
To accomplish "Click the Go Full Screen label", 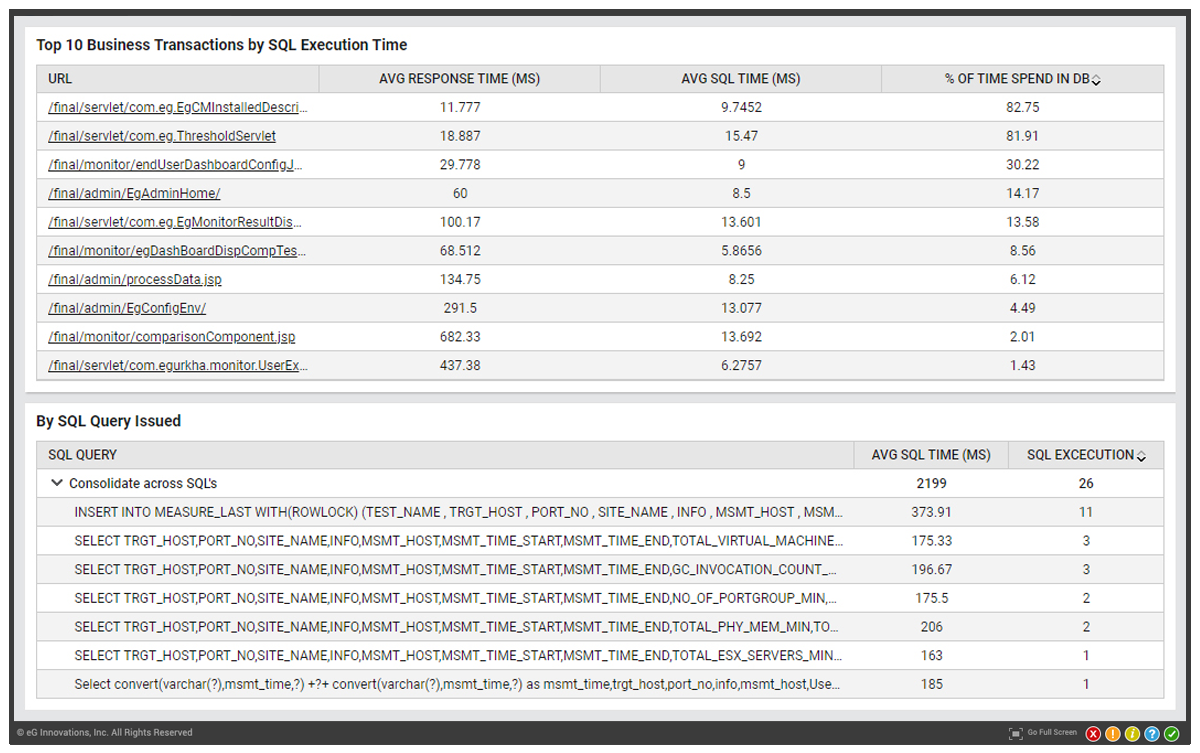I will click(x=1052, y=733).
